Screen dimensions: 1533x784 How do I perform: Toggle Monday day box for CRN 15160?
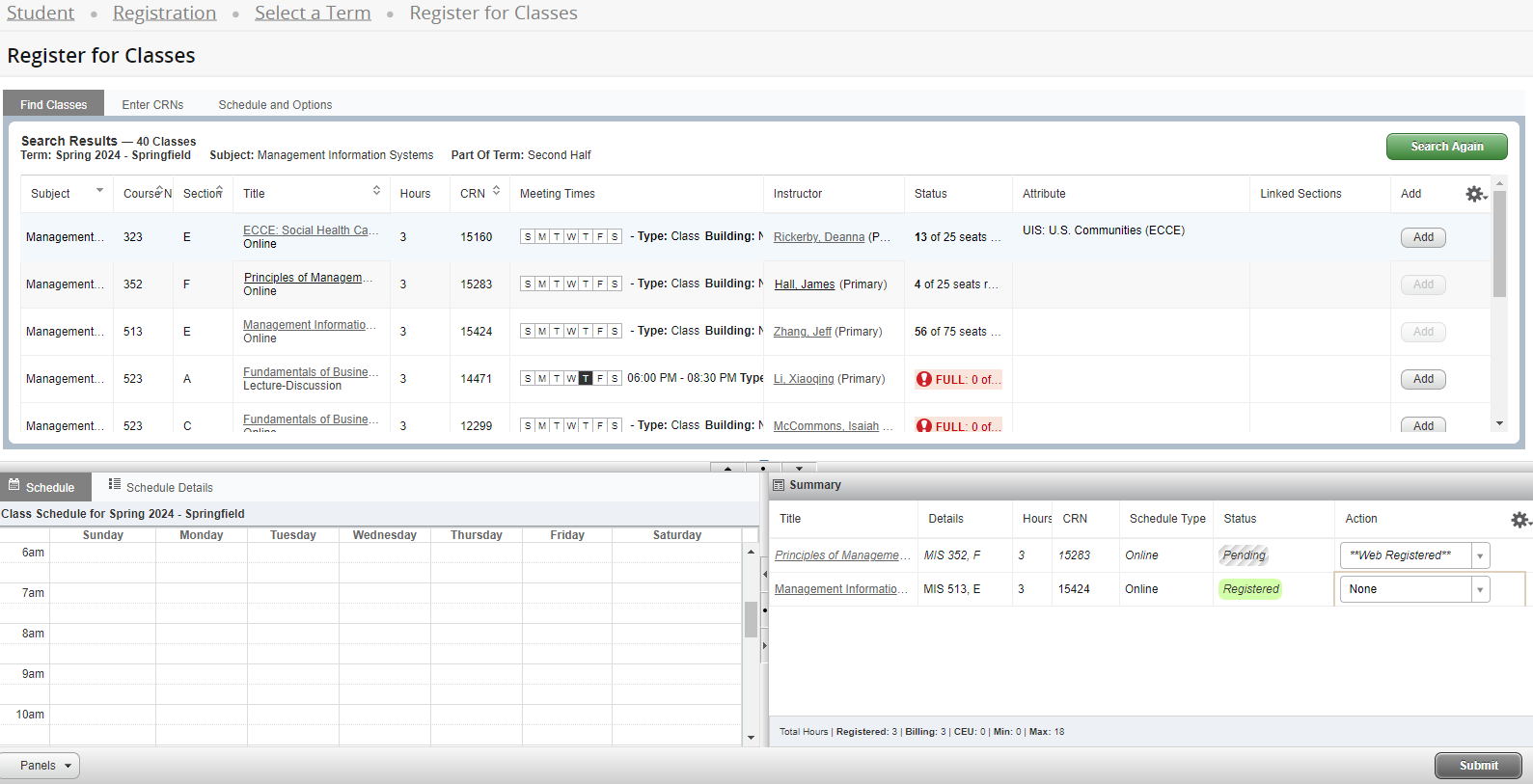tap(542, 237)
